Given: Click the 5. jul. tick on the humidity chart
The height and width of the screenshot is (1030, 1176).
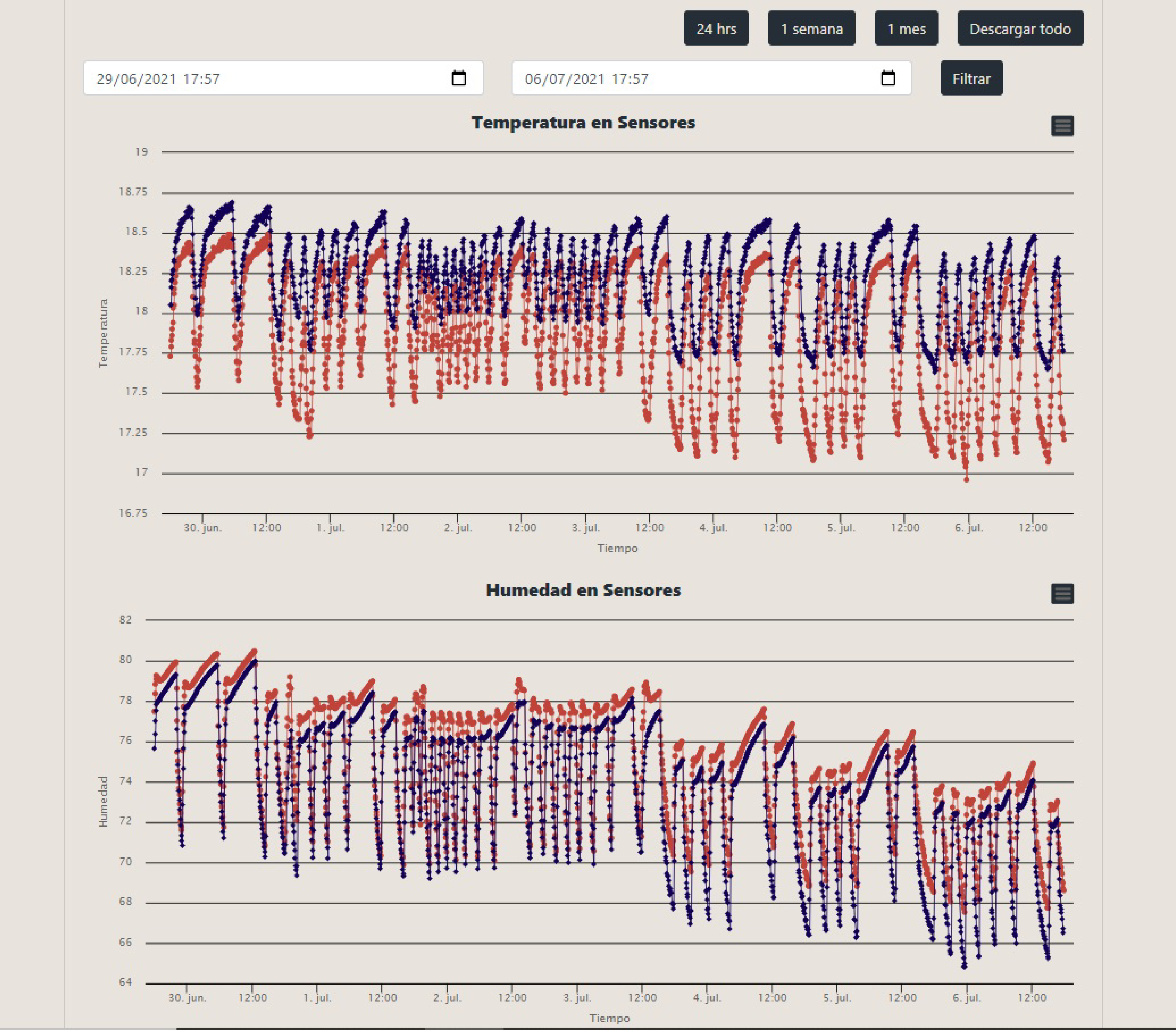Looking at the screenshot, I should pyautogui.click(x=837, y=997).
